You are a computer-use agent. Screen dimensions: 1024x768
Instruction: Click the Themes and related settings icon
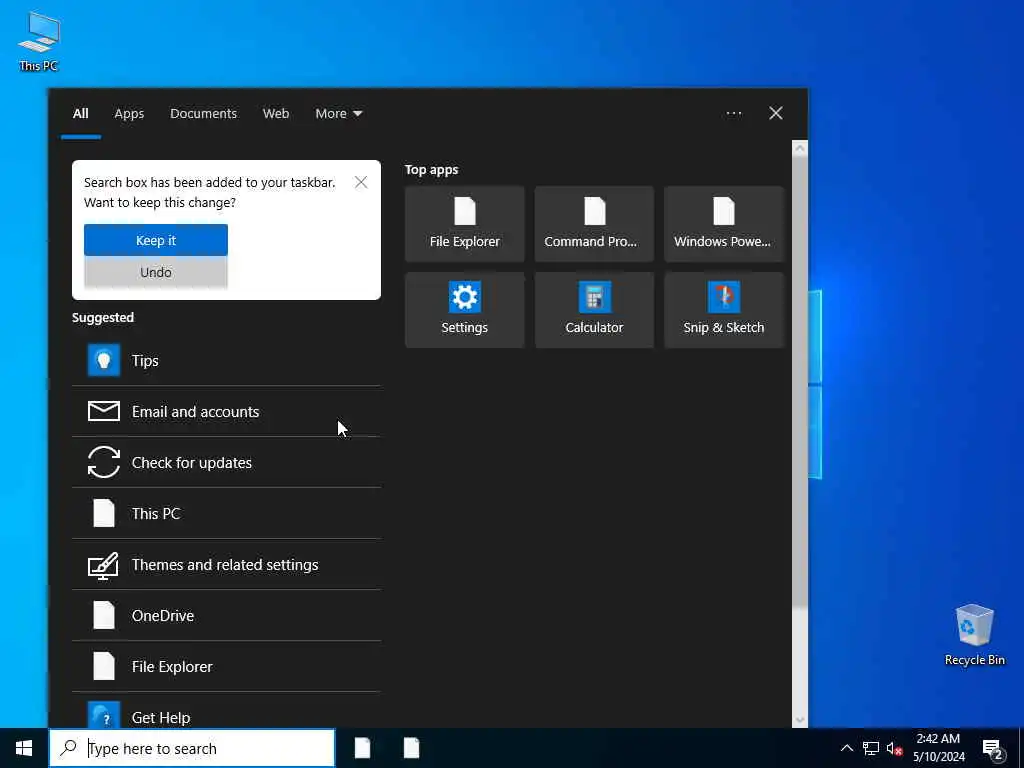(104, 565)
